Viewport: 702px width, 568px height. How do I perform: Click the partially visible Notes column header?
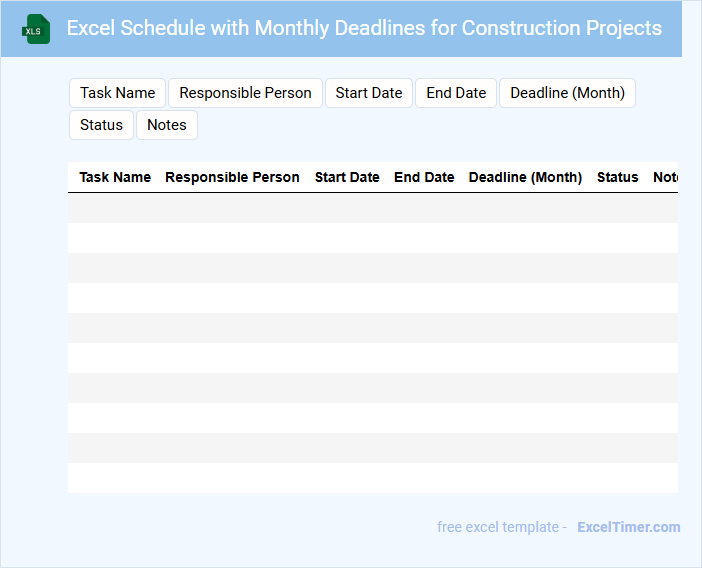click(x=665, y=177)
